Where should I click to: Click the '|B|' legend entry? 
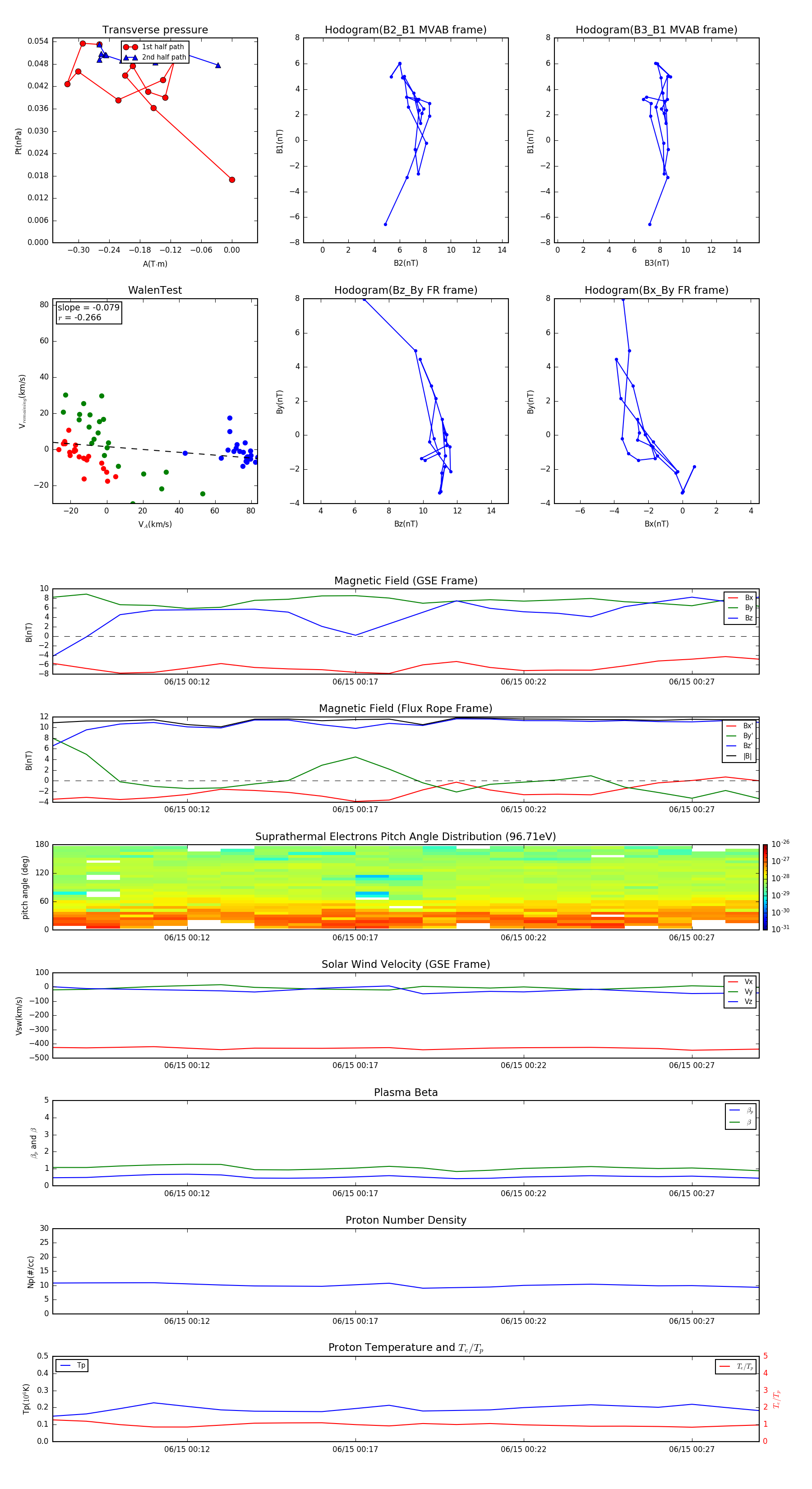[x=740, y=756]
